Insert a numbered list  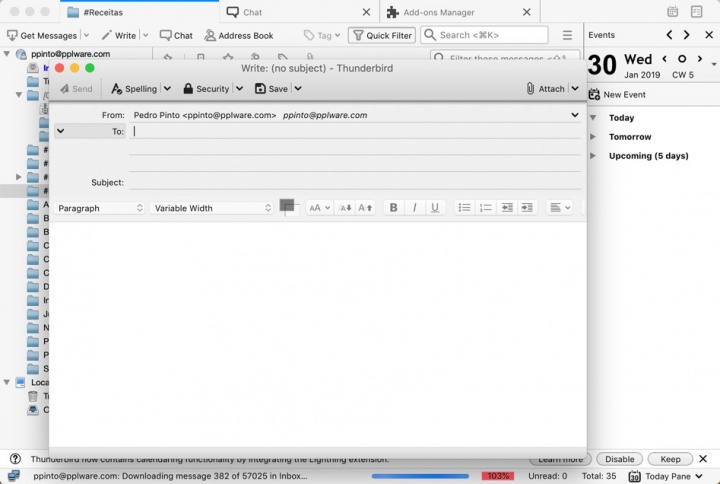click(485, 208)
